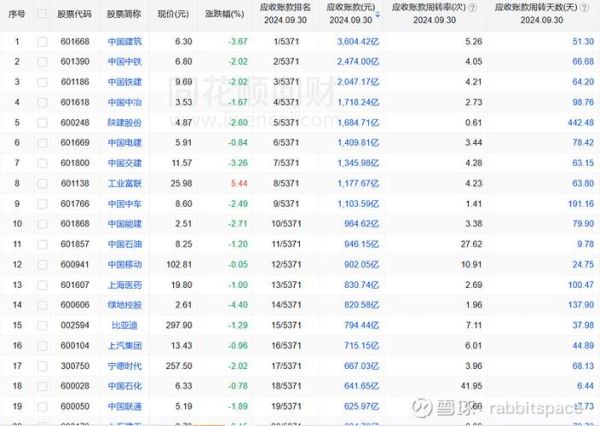Viewport: 600px width, 426px height.
Task: Check the box for 601766 中国中车
Action: [x=42, y=204]
